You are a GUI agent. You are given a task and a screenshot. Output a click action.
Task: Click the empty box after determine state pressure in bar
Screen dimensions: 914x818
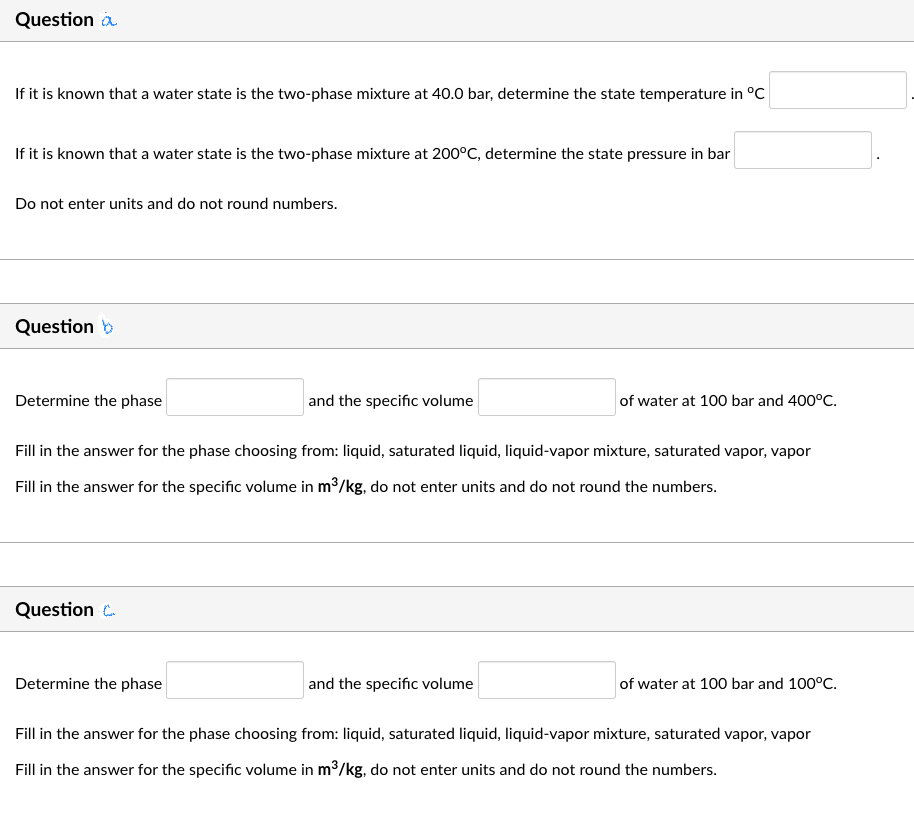tap(803, 149)
